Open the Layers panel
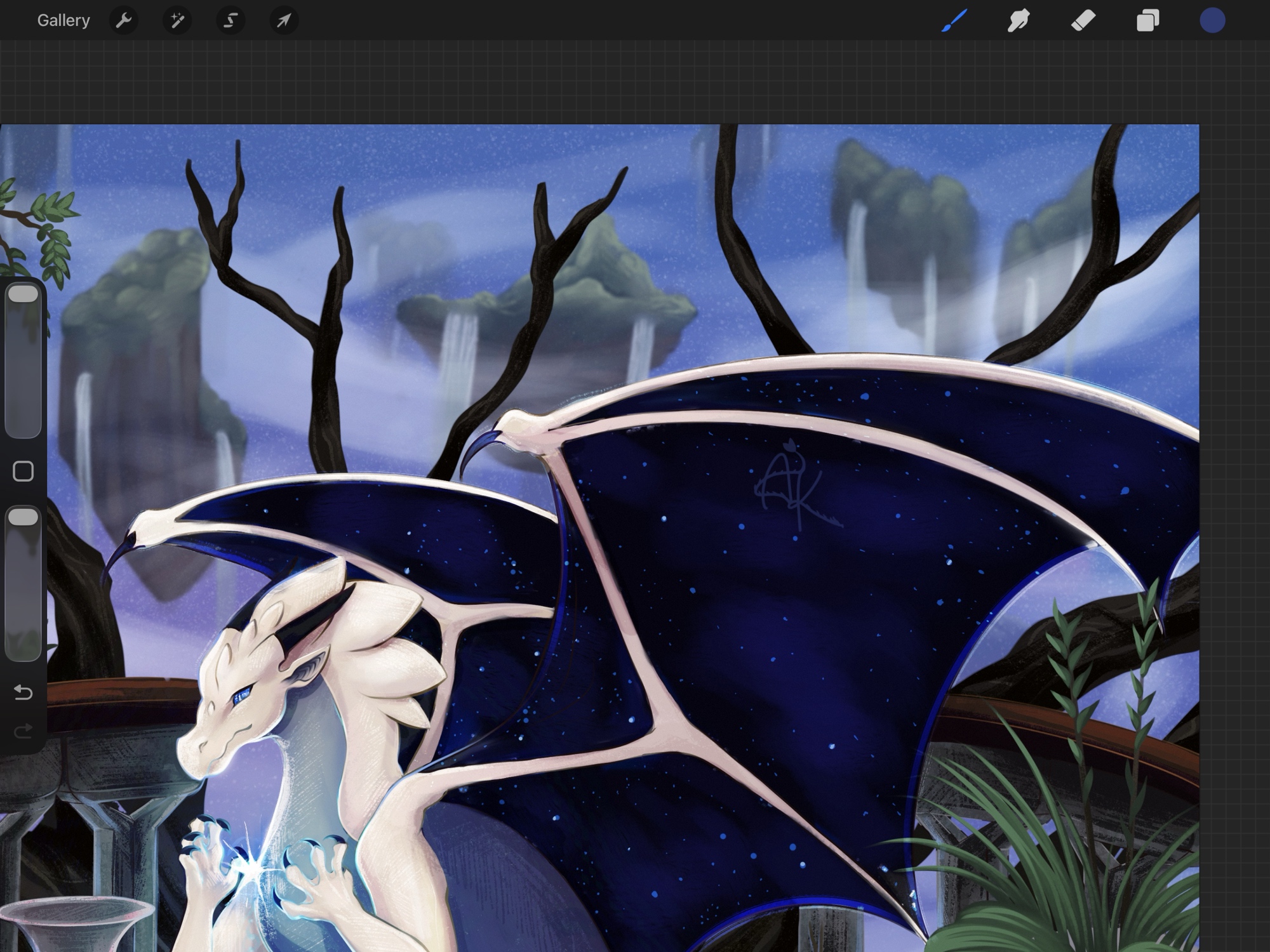This screenshot has height=952, width=1270. point(1147,21)
